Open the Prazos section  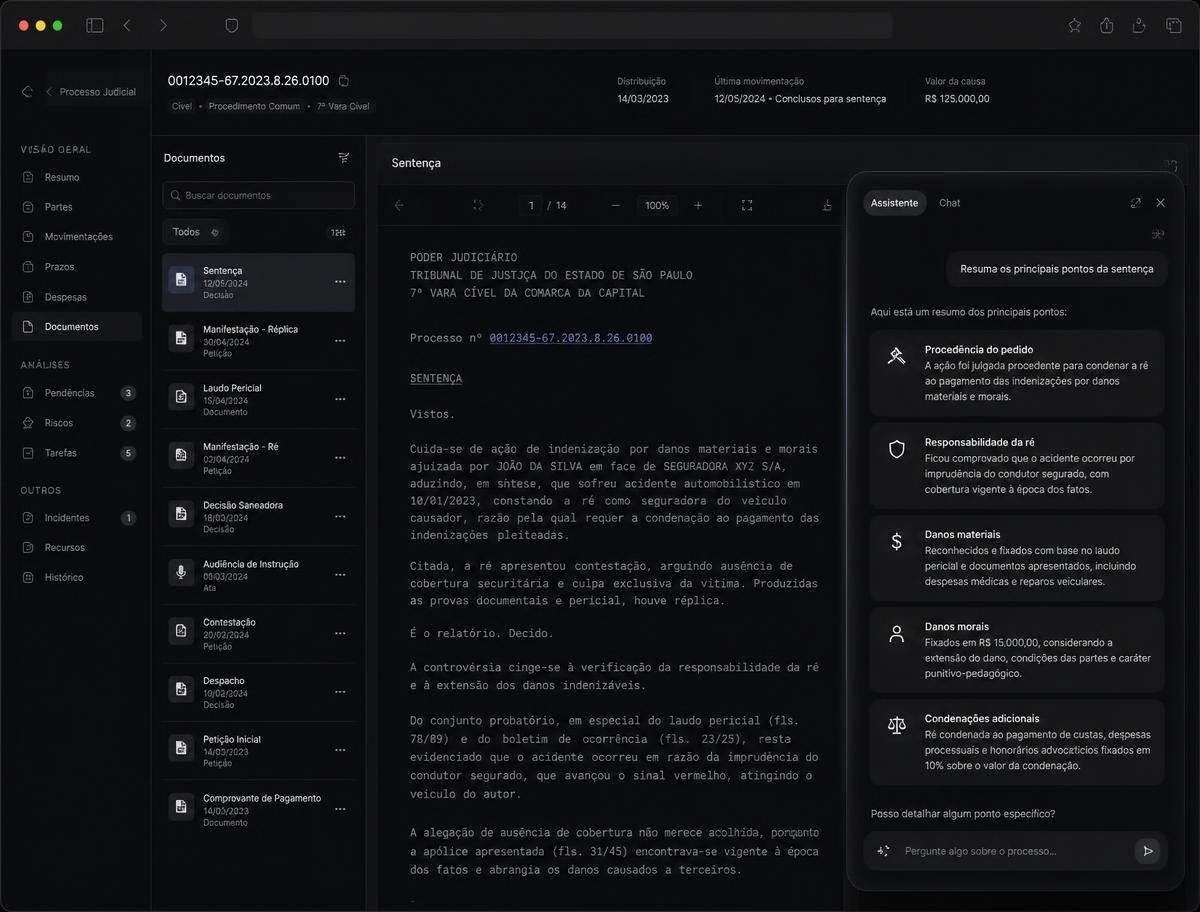(76, 267)
